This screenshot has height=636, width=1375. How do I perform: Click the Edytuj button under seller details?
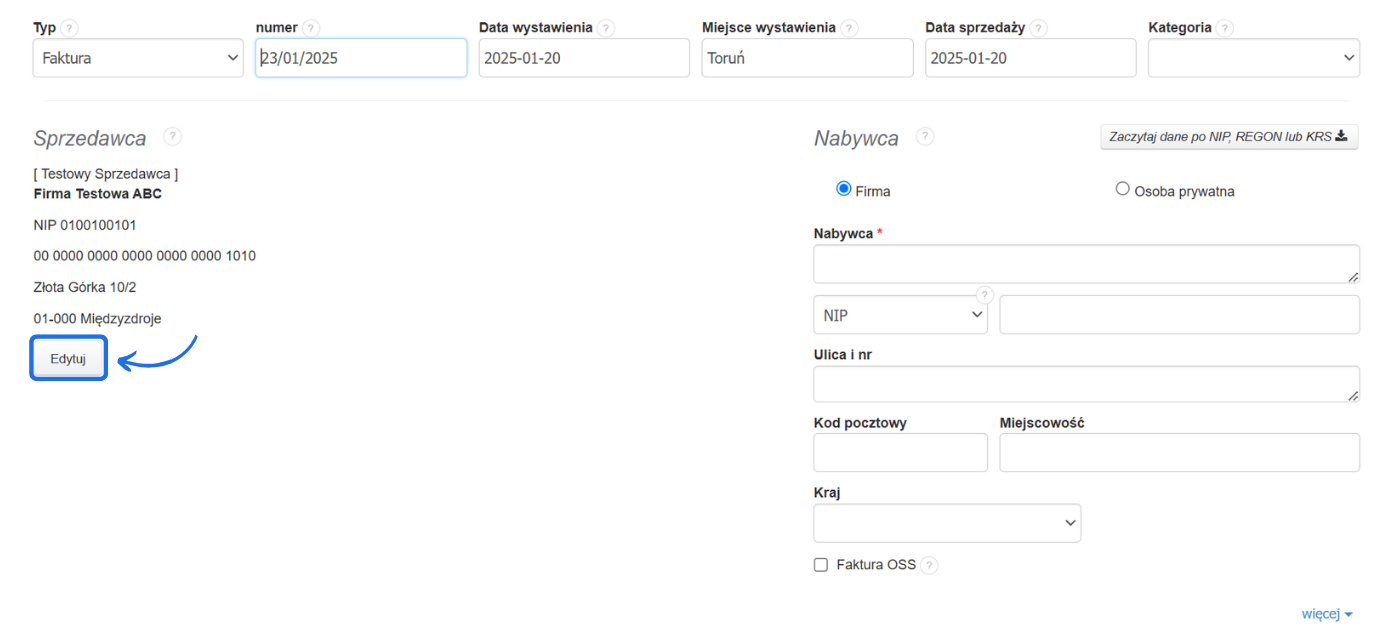click(x=68, y=359)
